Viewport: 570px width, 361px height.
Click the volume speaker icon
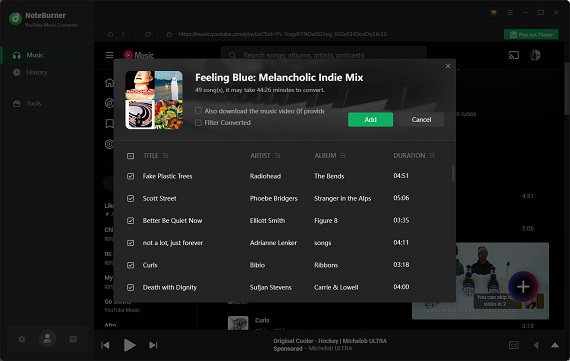tap(536, 345)
